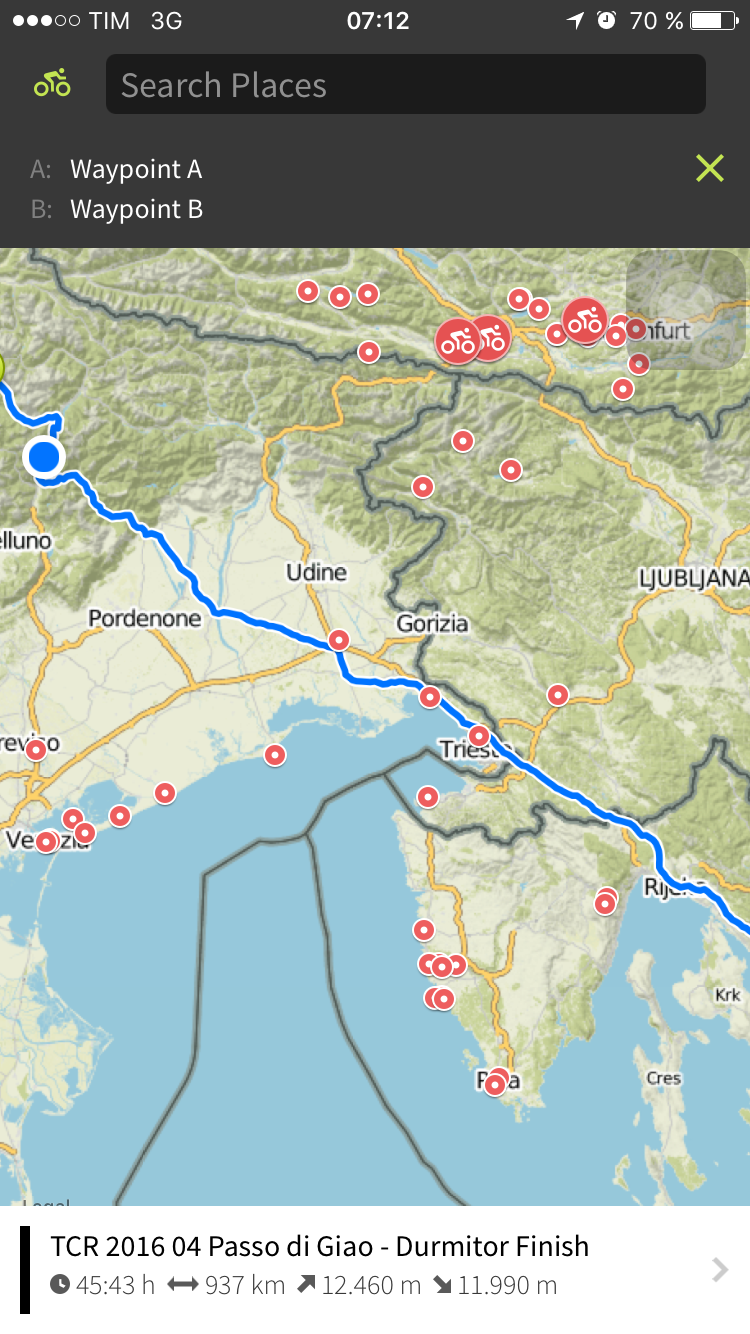Viewport: 750px width, 1334px height.
Task: Tap the red marker on Trieste
Action: [x=479, y=736]
